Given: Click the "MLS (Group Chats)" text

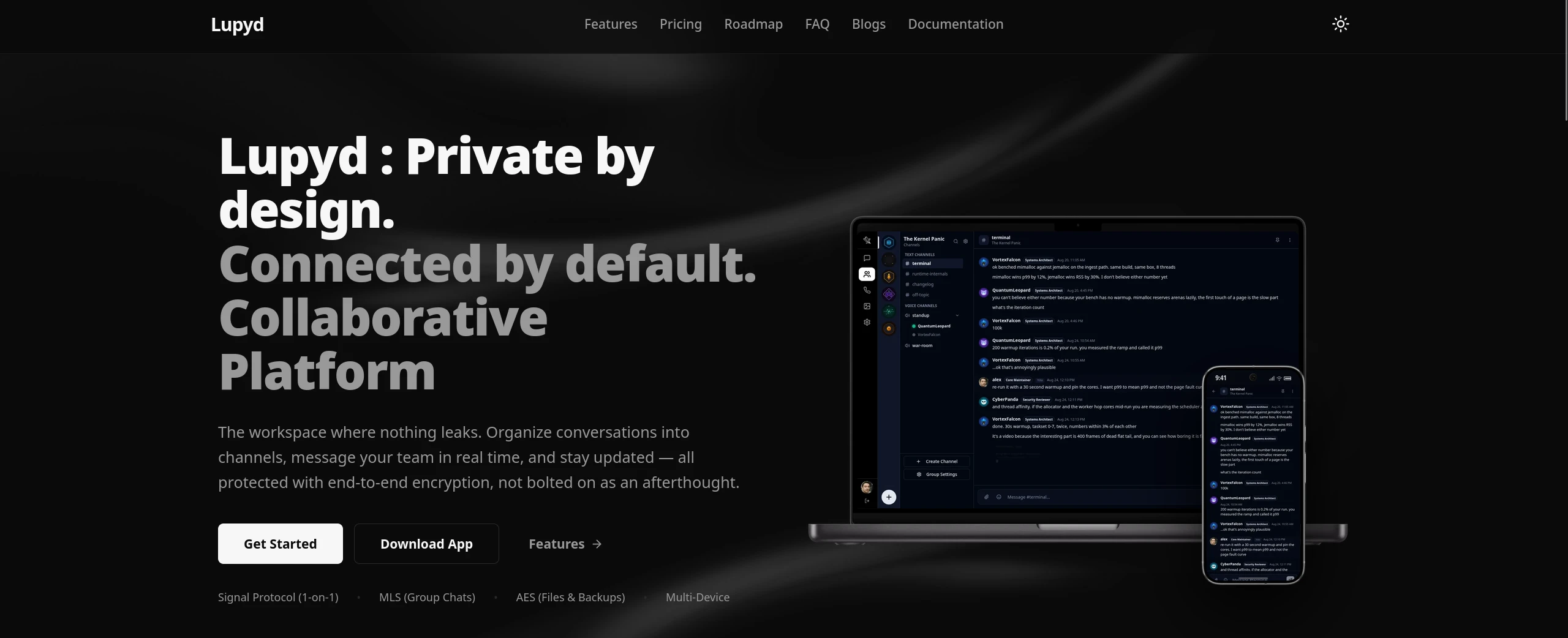Looking at the screenshot, I should tap(427, 597).
